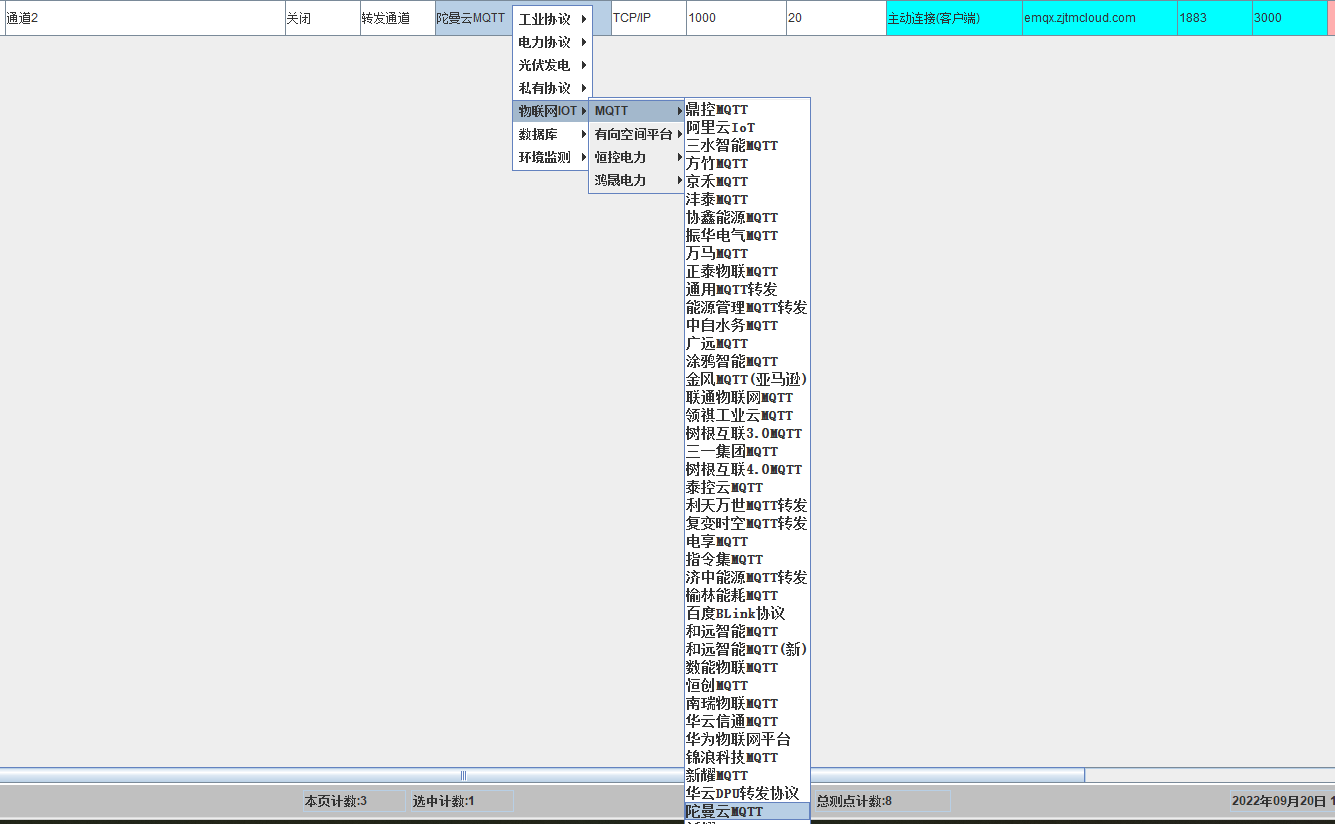Screen dimensions: 1335x824
Task: Pick 和远智能MQTT(新) protocol
Action: (747, 650)
